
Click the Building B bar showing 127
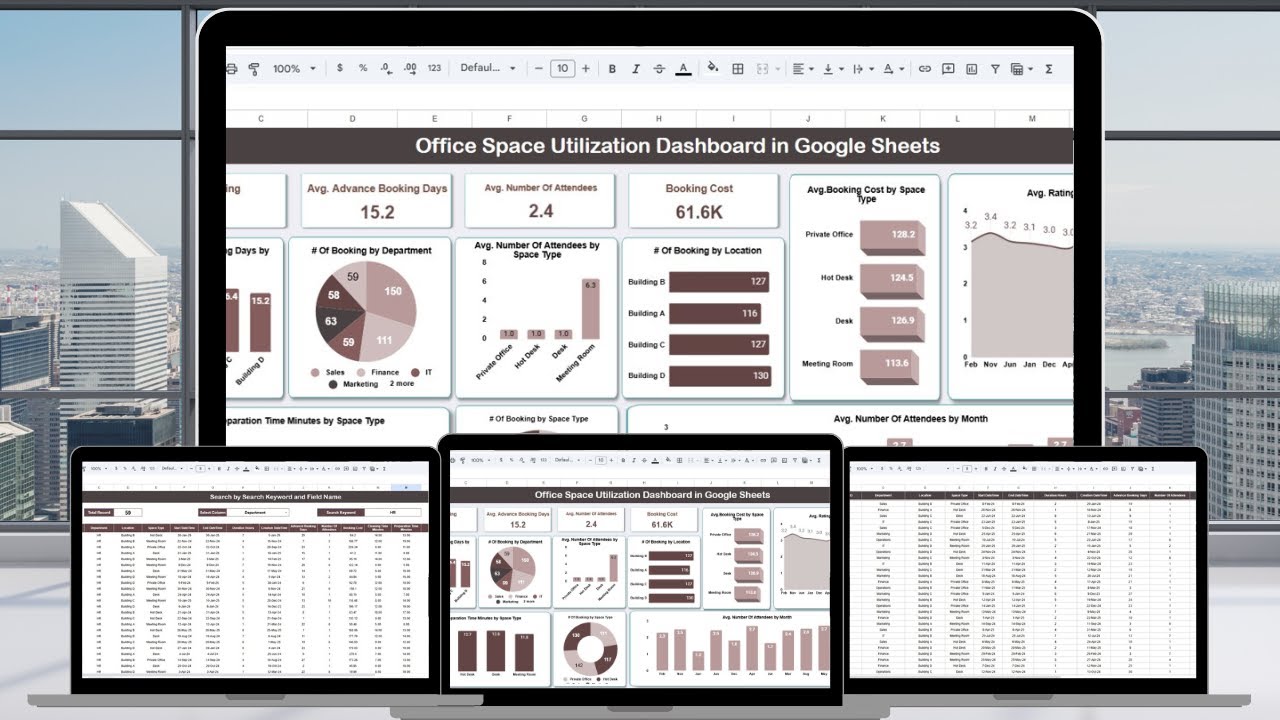(x=721, y=282)
